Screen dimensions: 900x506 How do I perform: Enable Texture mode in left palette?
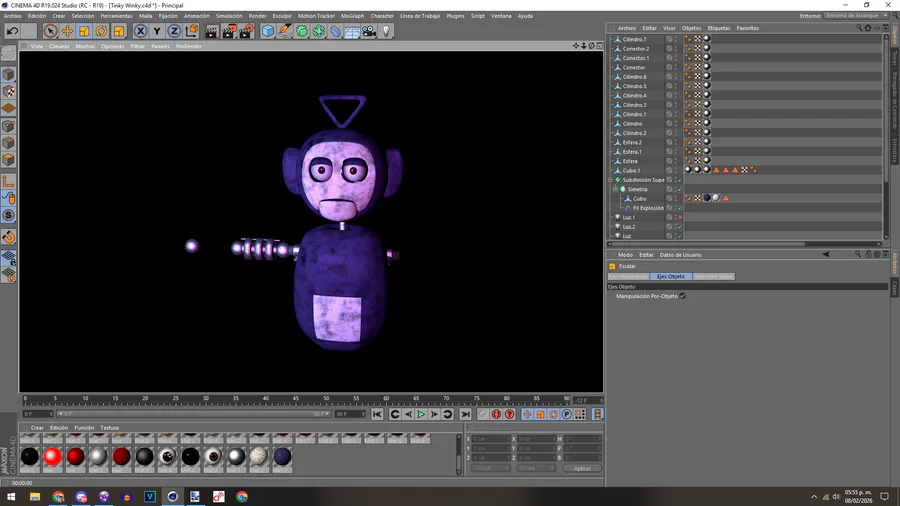(9, 91)
